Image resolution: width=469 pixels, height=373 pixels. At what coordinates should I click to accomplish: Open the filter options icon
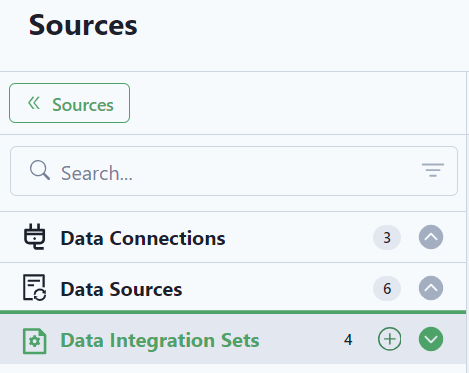[x=433, y=170]
